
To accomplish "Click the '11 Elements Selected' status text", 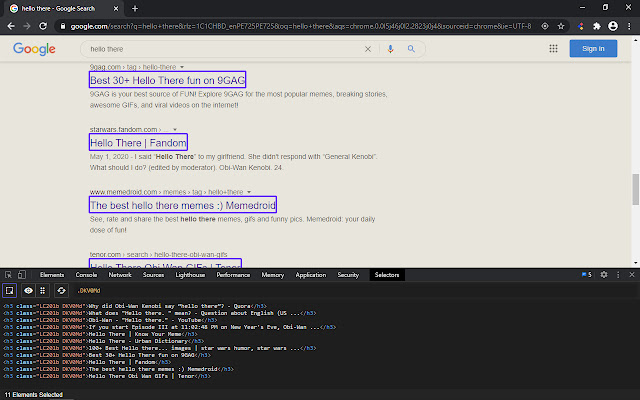I will tap(33, 394).
